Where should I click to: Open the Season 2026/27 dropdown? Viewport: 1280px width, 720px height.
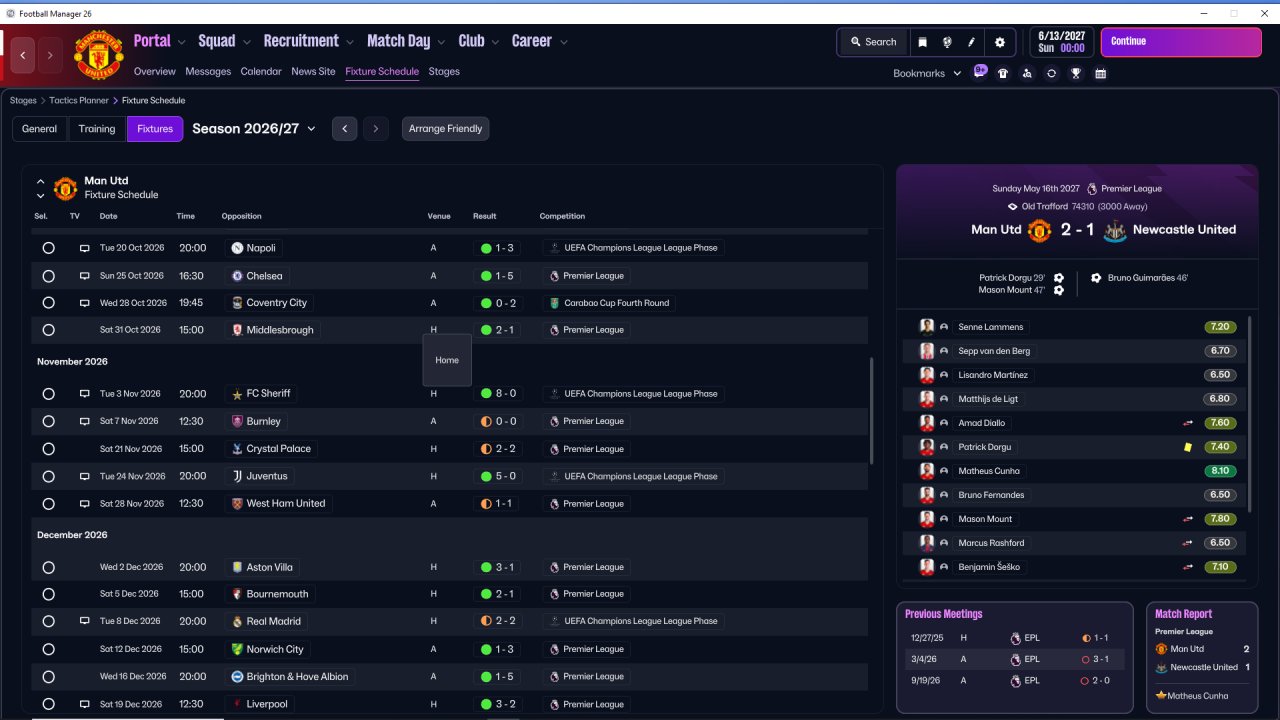[x=254, y=129]
